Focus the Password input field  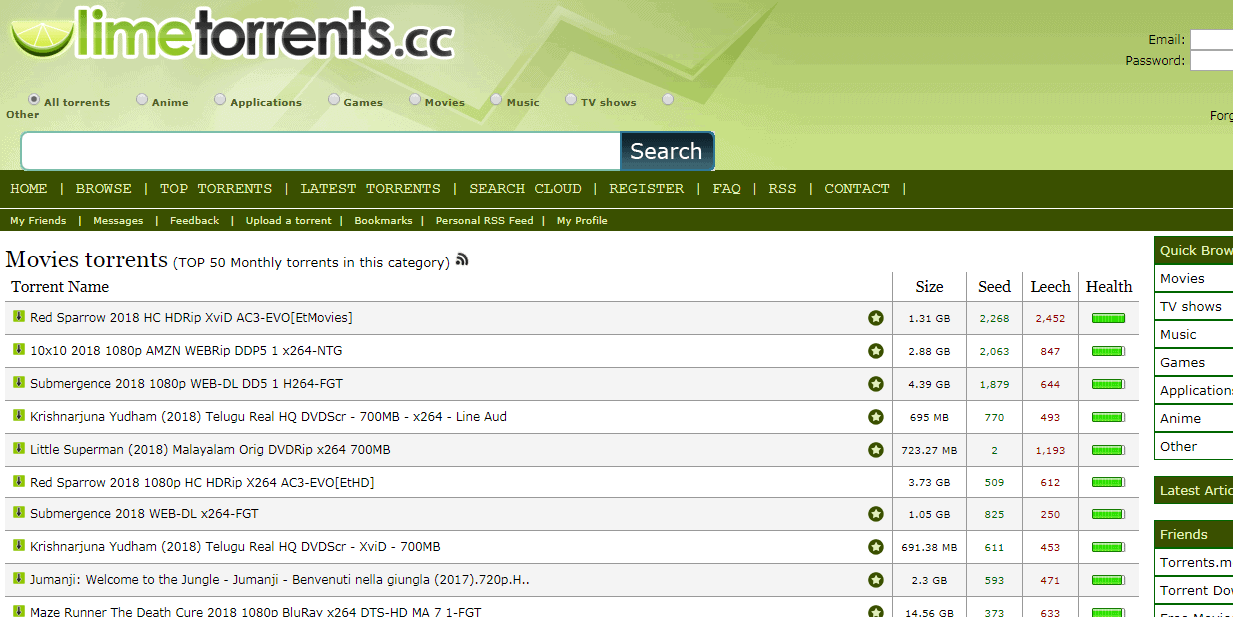click(1211, 61)
